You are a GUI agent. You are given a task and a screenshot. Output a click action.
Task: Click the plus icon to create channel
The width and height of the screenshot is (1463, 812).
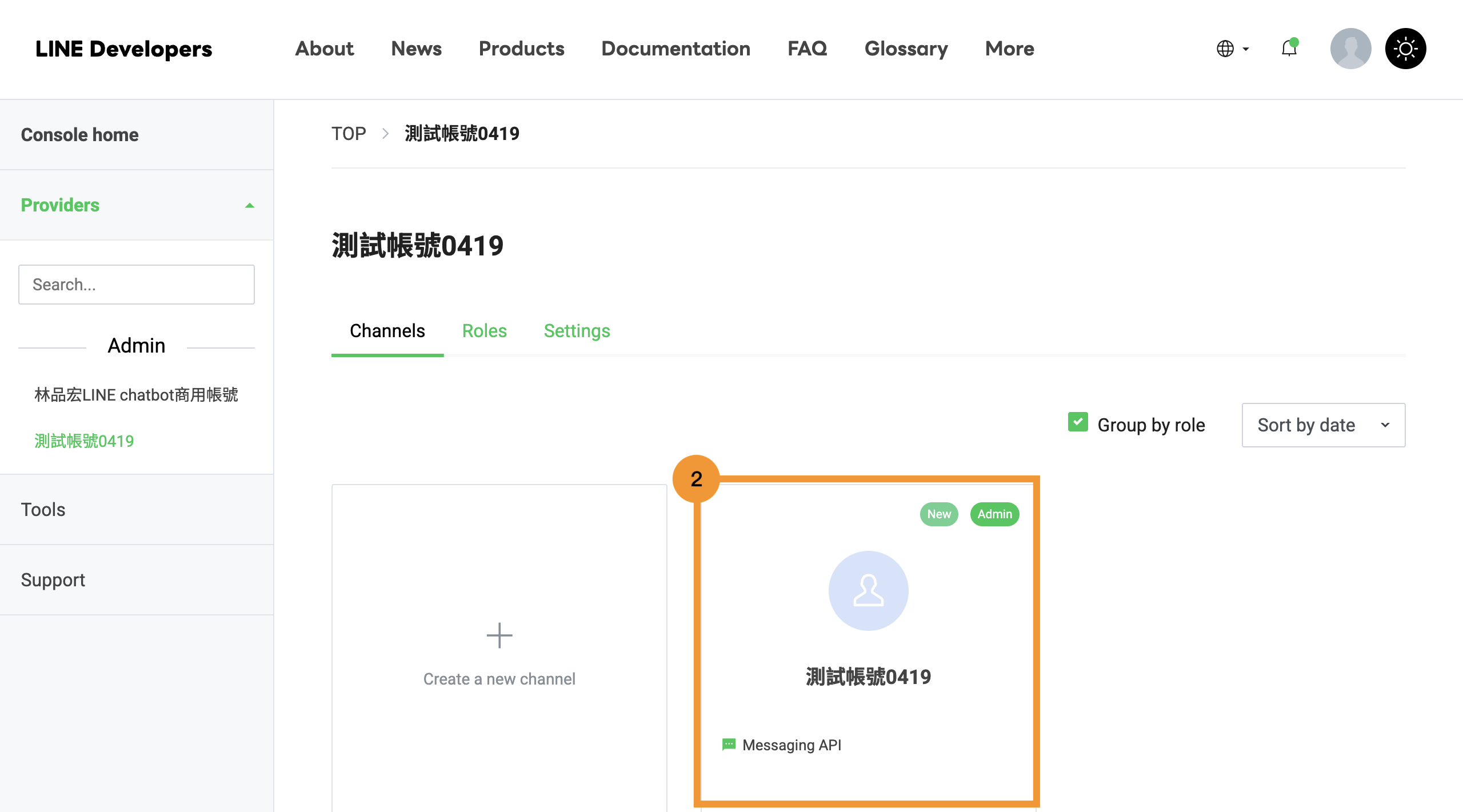tap(499, 635)
